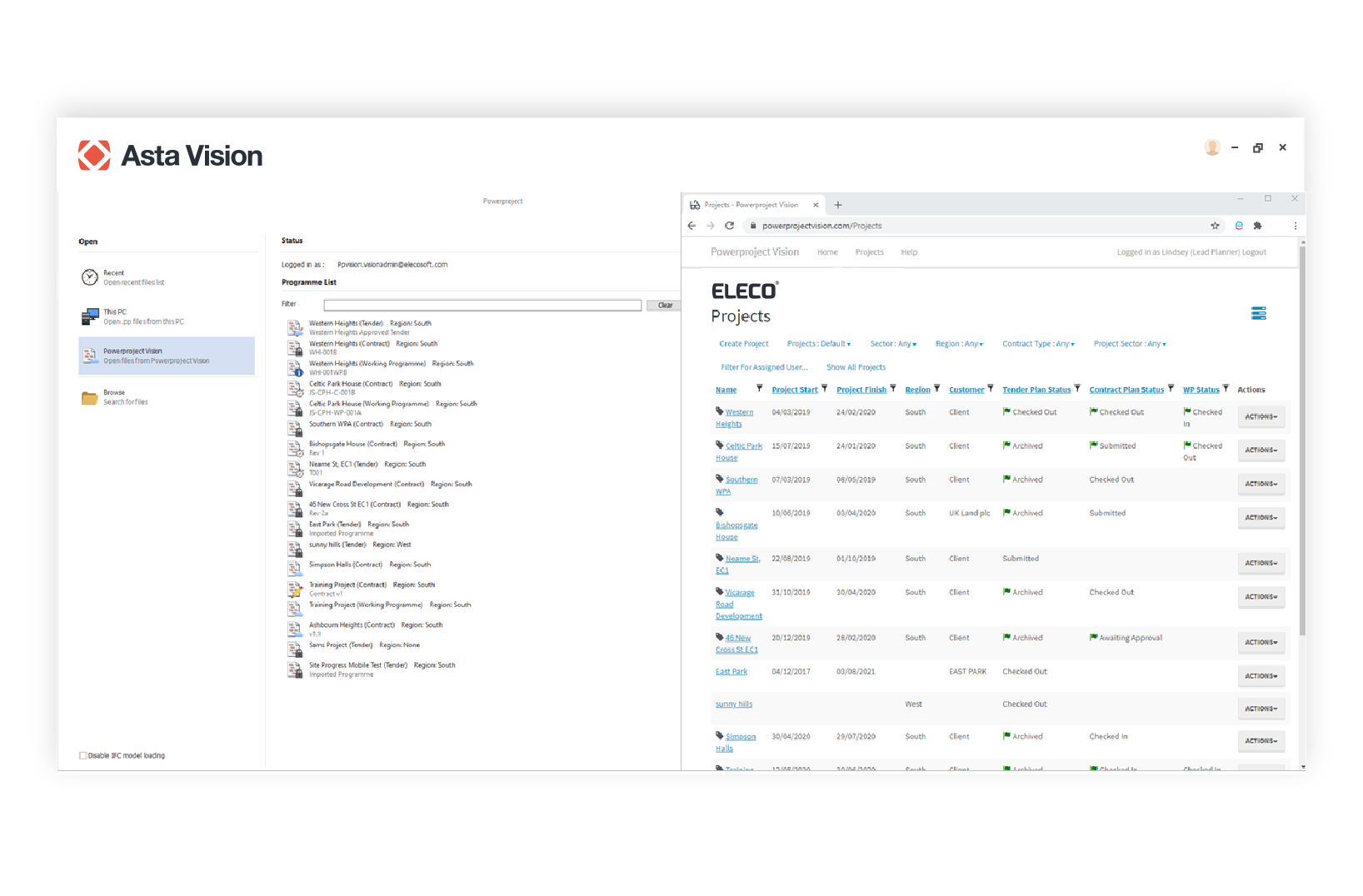Toggle Disable IFC model loading checkbox
This screenshot has width=1363, height=896.
tap(83, 755)
